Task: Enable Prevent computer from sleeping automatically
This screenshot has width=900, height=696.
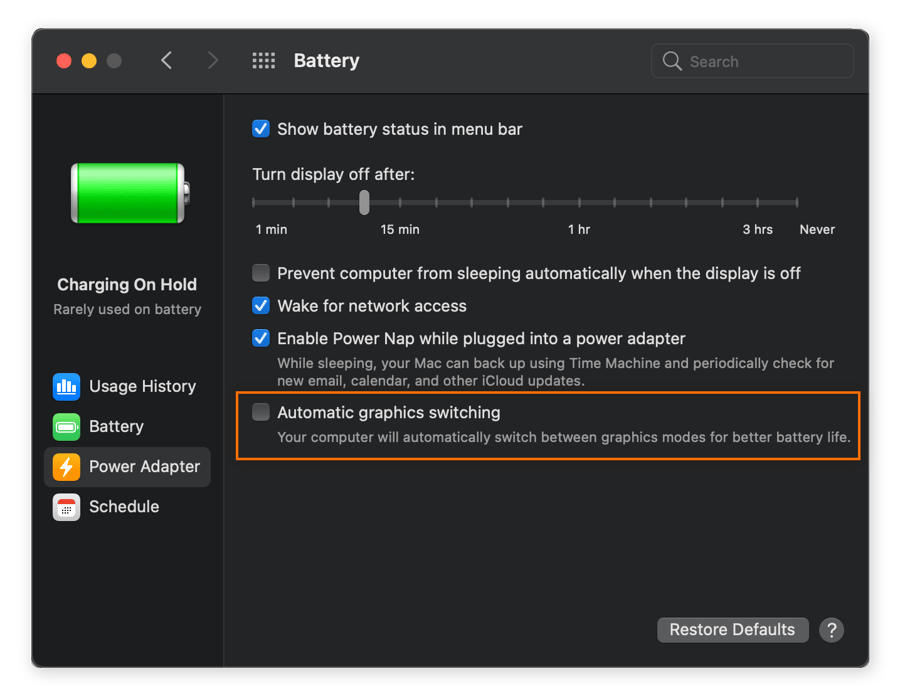Action: point(261,272)
